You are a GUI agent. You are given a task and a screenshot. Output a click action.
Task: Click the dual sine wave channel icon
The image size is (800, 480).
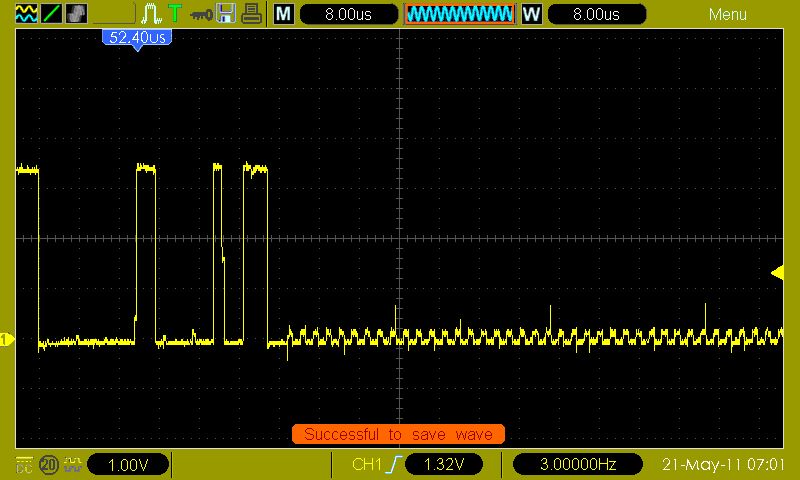tap(26, 13)
